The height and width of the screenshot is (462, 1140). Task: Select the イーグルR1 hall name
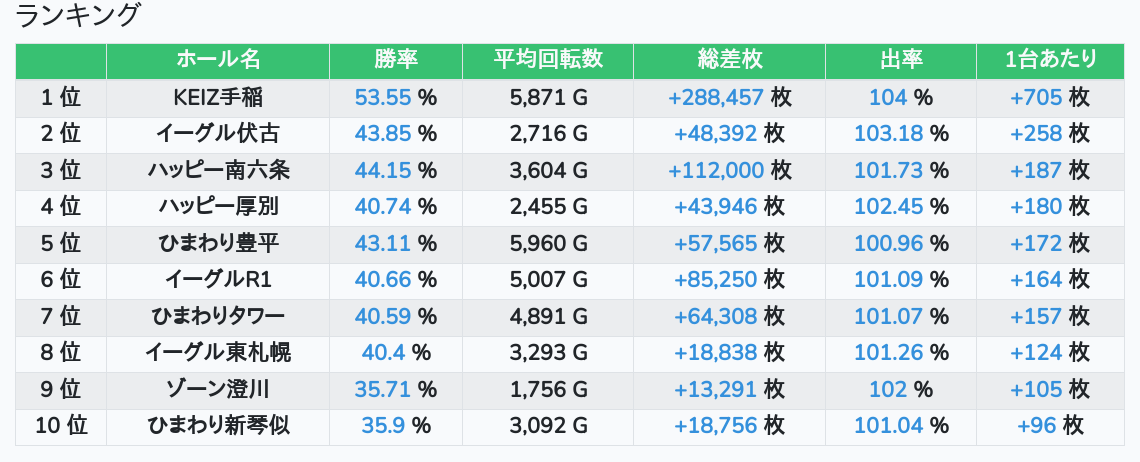click(218, 280)
